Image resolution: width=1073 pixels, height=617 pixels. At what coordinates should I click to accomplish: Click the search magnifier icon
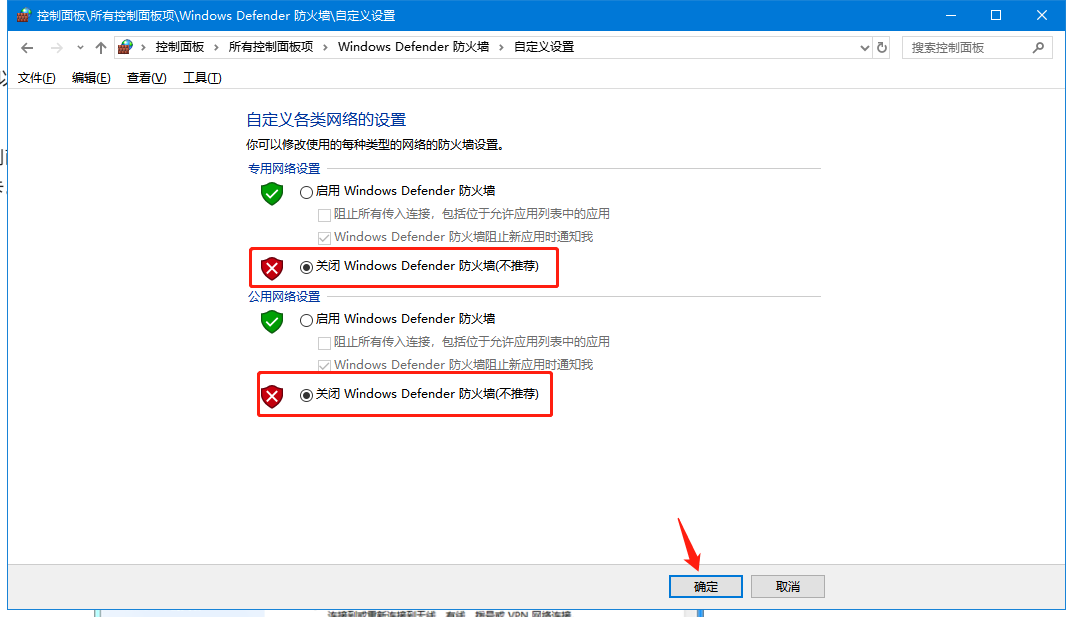click(x=1038, y=47)
